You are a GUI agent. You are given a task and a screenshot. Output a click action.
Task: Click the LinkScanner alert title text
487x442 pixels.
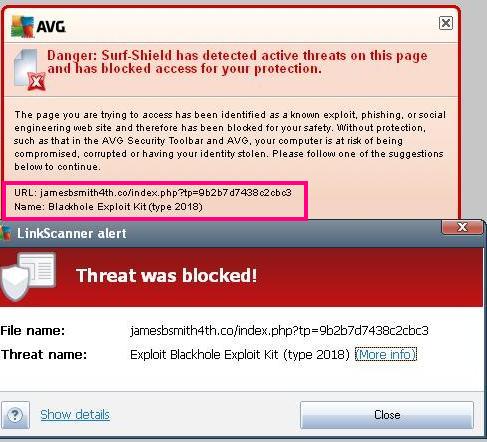(x=72, y=233)
